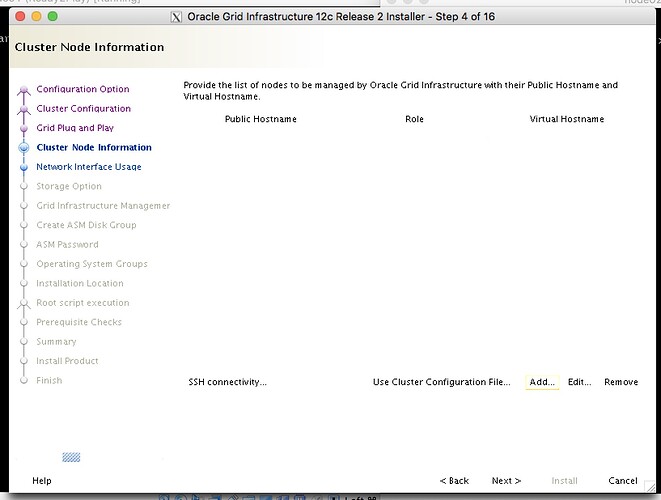Click the X11 icon in title bar
This screenshot has height=500, width=661.
pos(176,17)
